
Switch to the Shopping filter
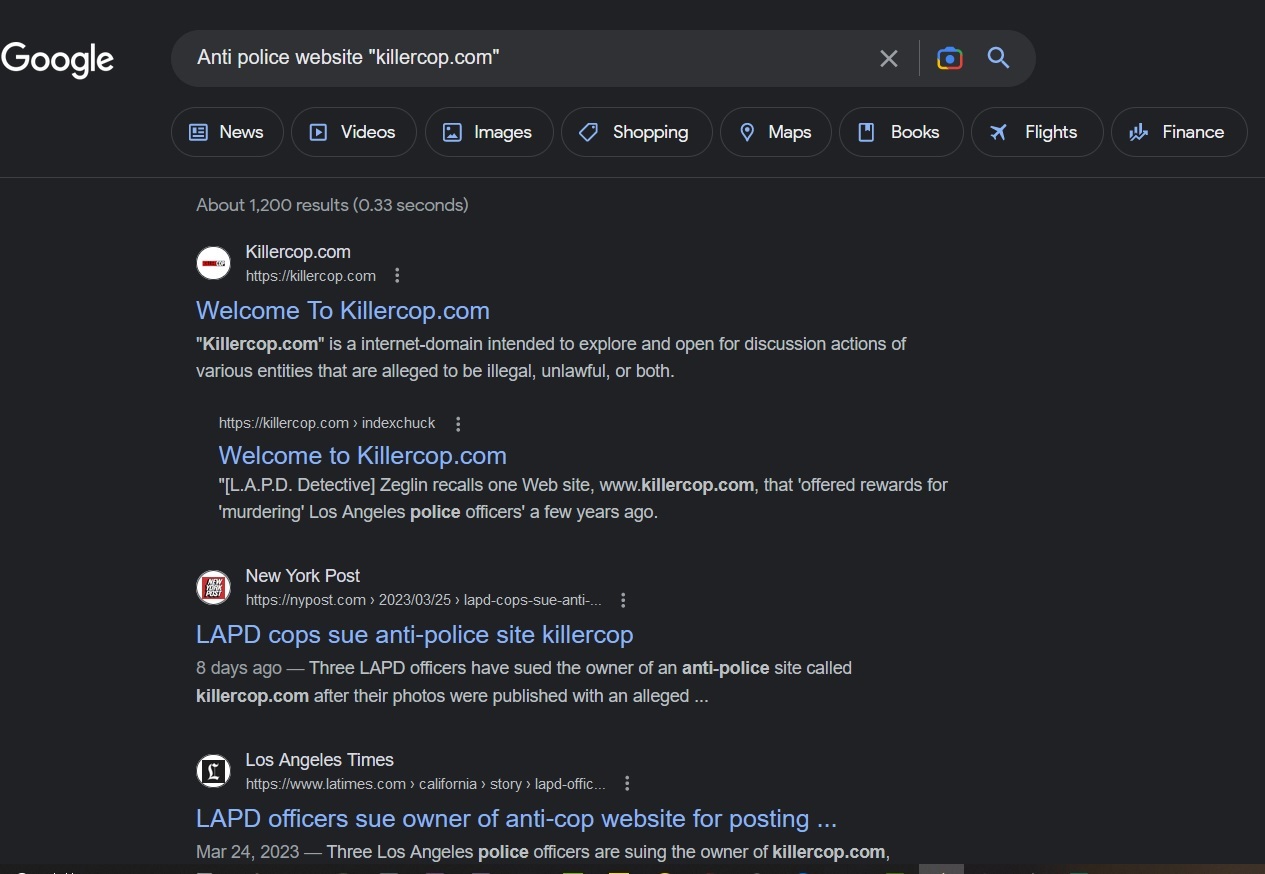click(x=636, y=132)
